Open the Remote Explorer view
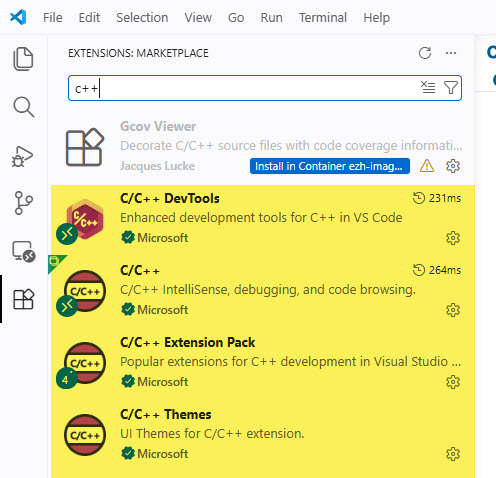Screen dimensions: 496x478 pyautogui.click(x=23, y=252)
